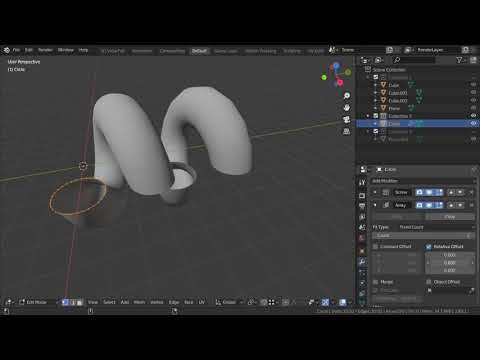Move the Screw modifier down

click(x=460, y=192)
